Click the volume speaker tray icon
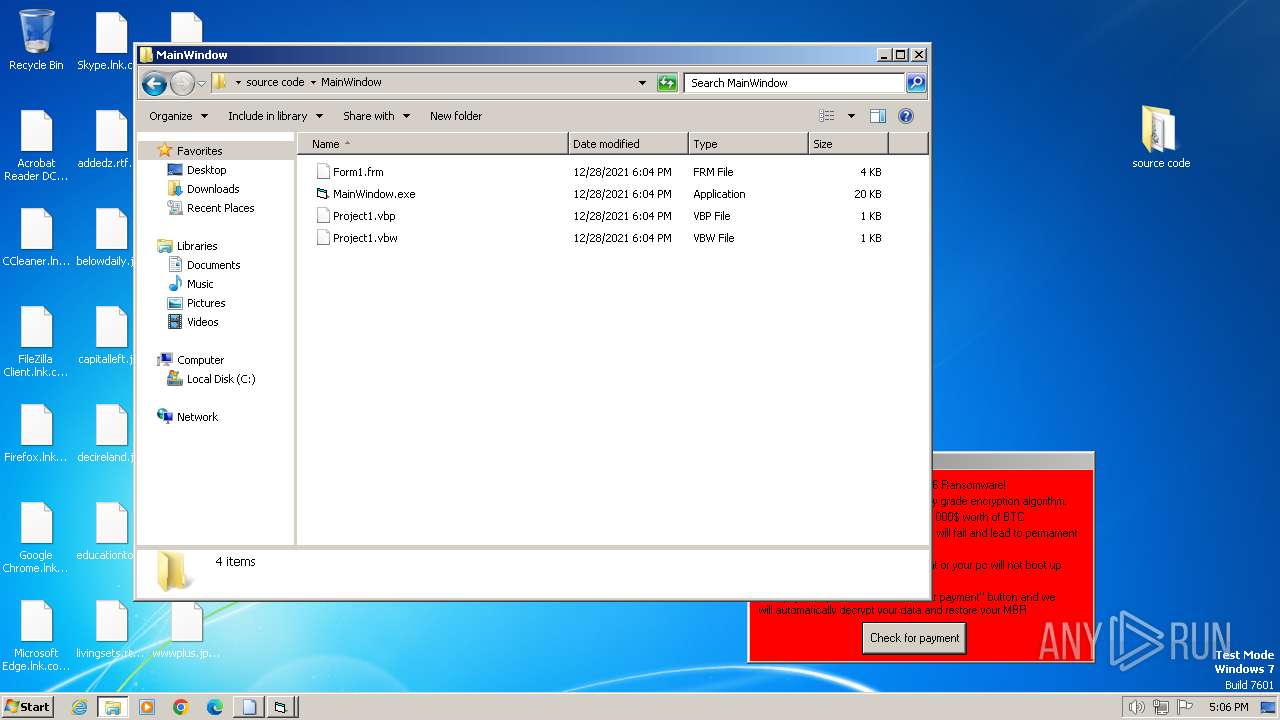This screenshot has height=720, width=1280. [1136, 707]
